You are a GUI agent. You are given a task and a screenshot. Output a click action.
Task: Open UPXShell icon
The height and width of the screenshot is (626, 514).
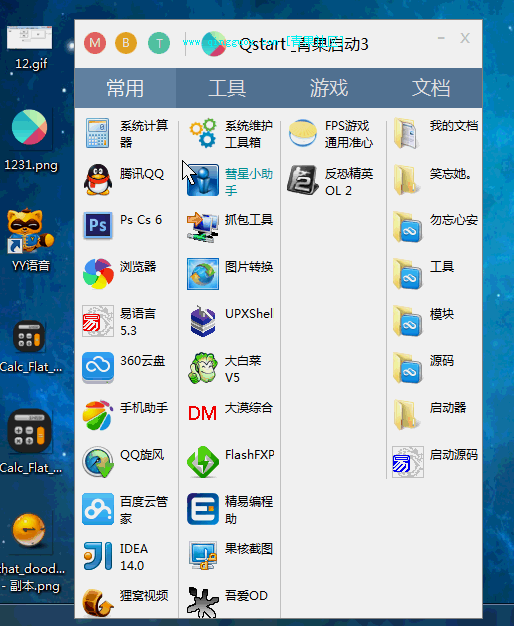(x=203, y=321)
